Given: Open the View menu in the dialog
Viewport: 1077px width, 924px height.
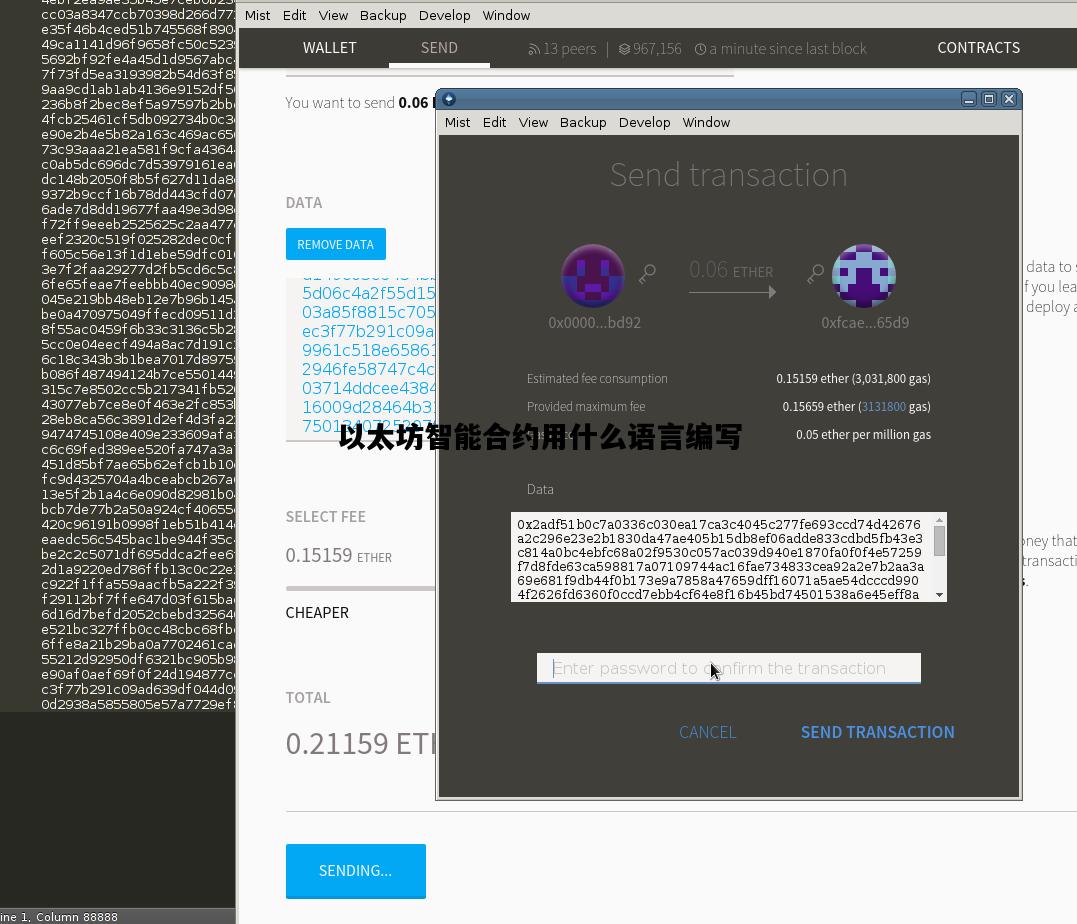Looking at the screenshot, I should (x=533, y=122).
